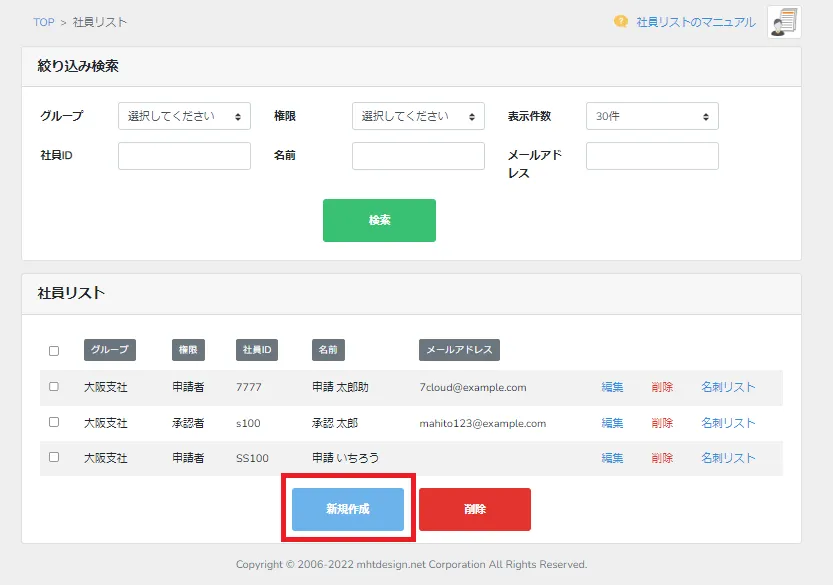The height and width of the screenshot is (585, 833).
Task: Change 表示件数 from the 30件 dropdown
Action: tap(652, 115)
